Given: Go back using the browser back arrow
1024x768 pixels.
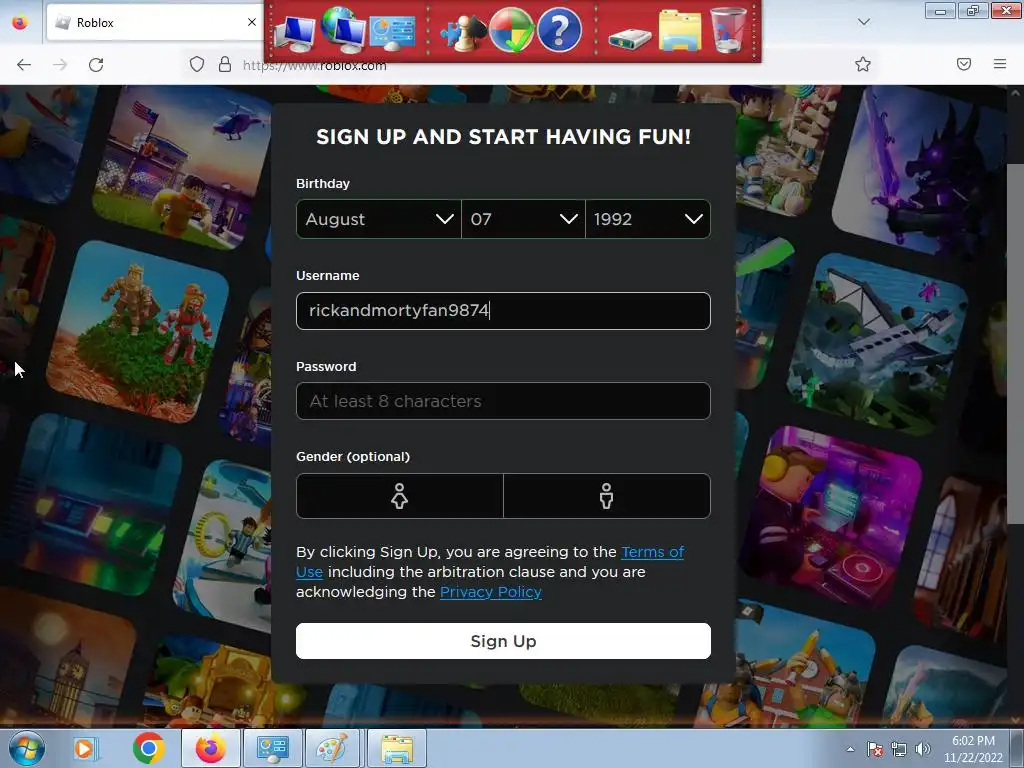Looking at the screenshot, I should coord(24,65).
